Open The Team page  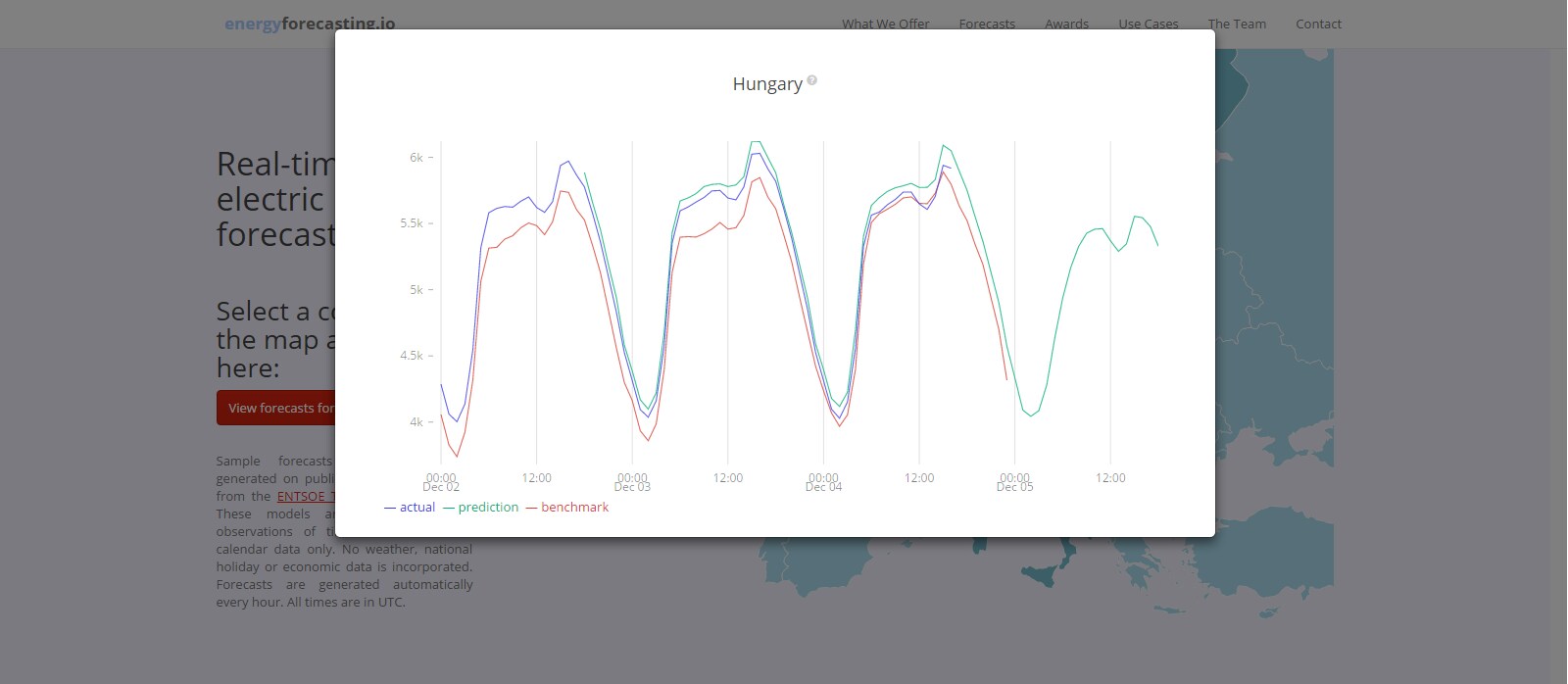coord(1237,24)
